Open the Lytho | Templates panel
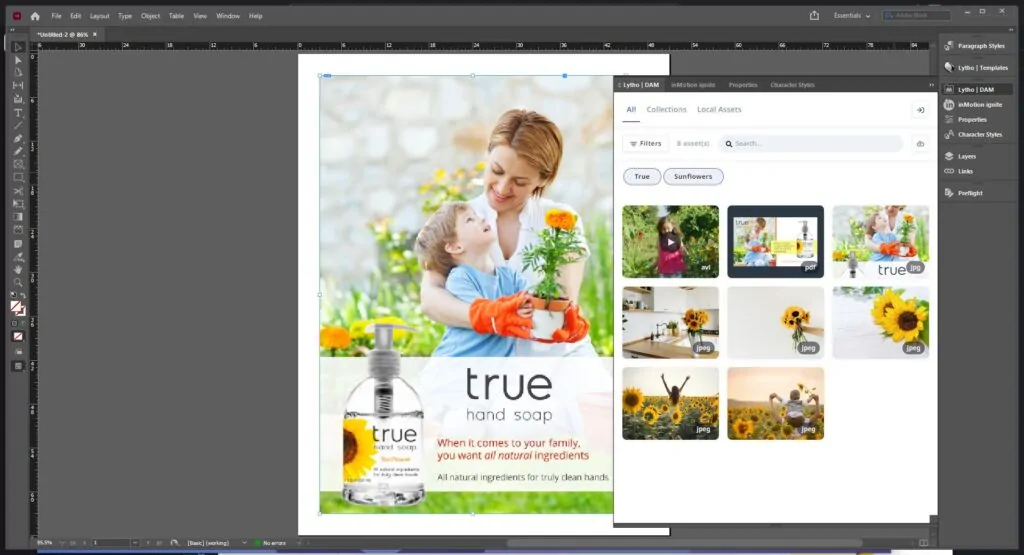Image resolution: width=1024 pixels, height=555 pixels. [977, 67]
